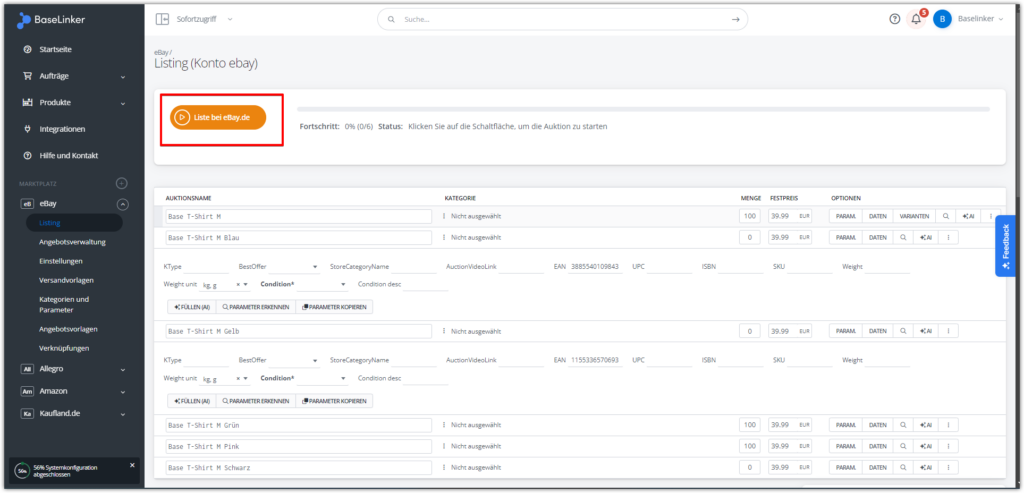This screenshot has width=1024, height=493.
Task: Click magnifier icon in Base T-Shirt M Blau row
Action: [902, 237]
